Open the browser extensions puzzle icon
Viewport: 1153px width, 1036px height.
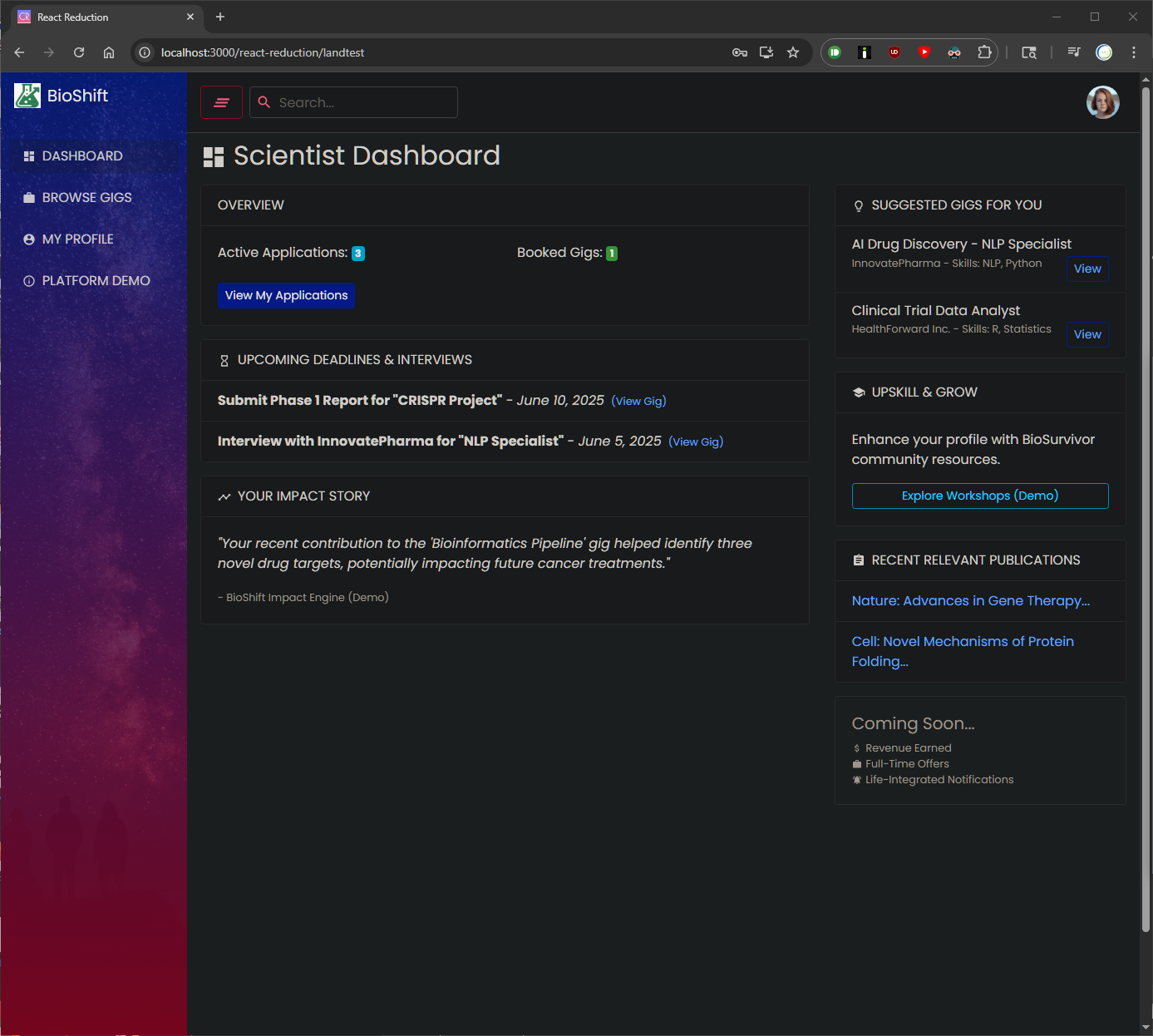click(x=984, y=52)
